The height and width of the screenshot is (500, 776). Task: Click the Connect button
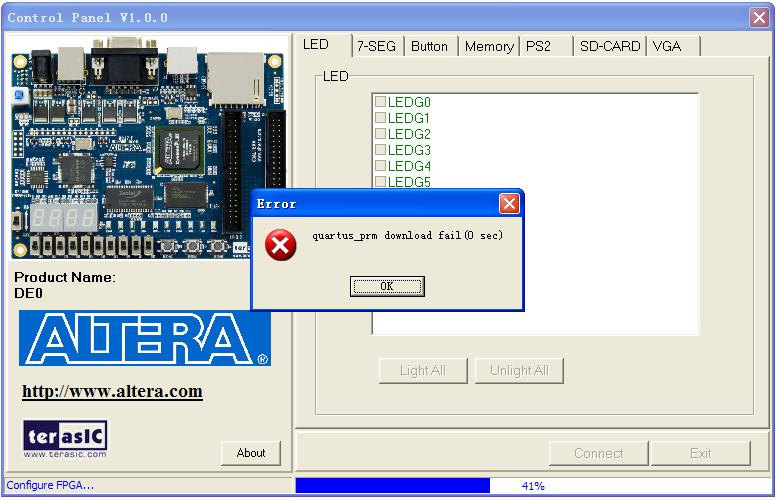point(598,453)
